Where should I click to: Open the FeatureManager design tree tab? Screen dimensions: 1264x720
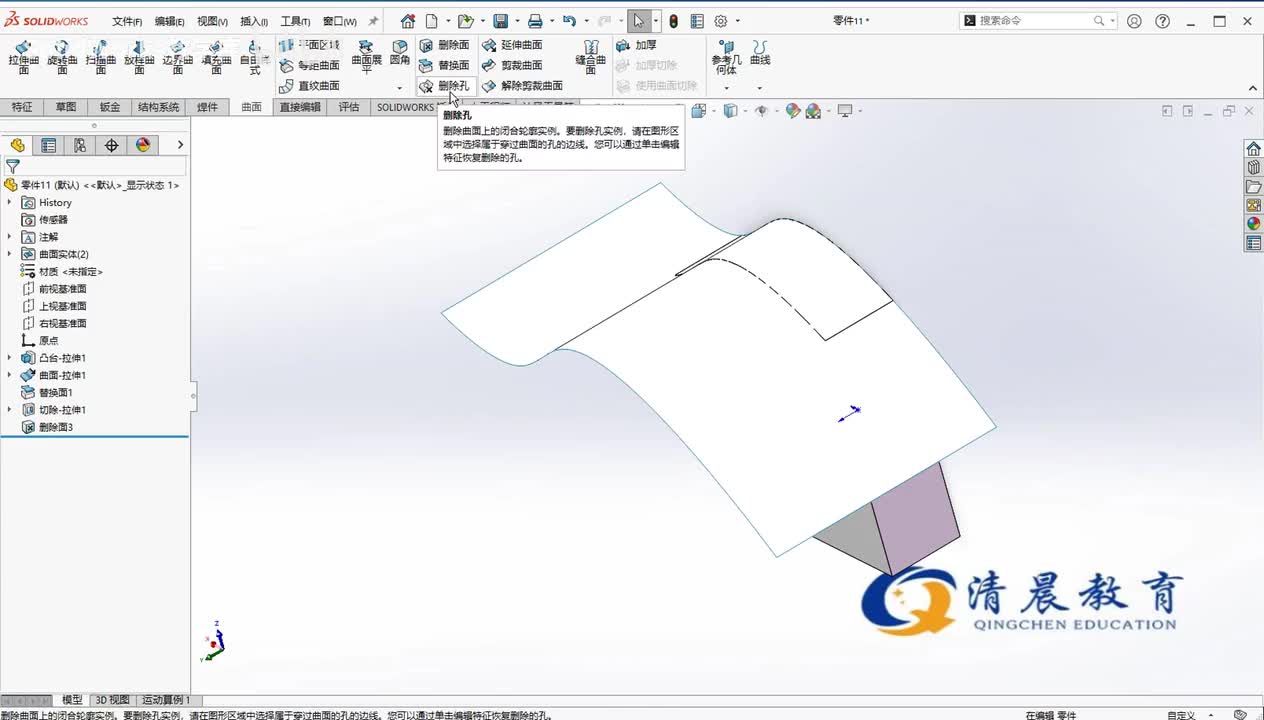tap(17, 145)
